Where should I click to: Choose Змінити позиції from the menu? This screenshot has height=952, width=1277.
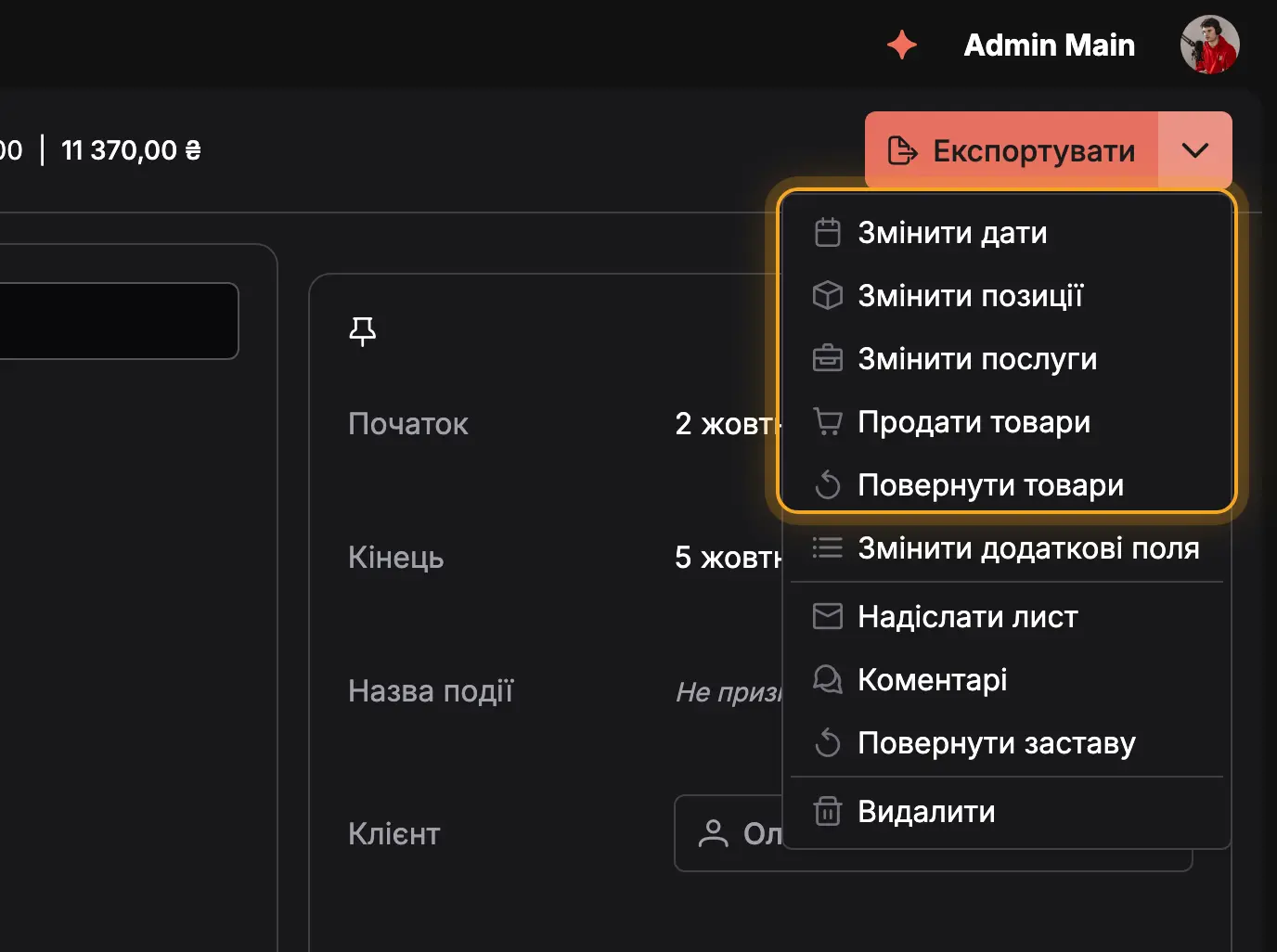1007,295
